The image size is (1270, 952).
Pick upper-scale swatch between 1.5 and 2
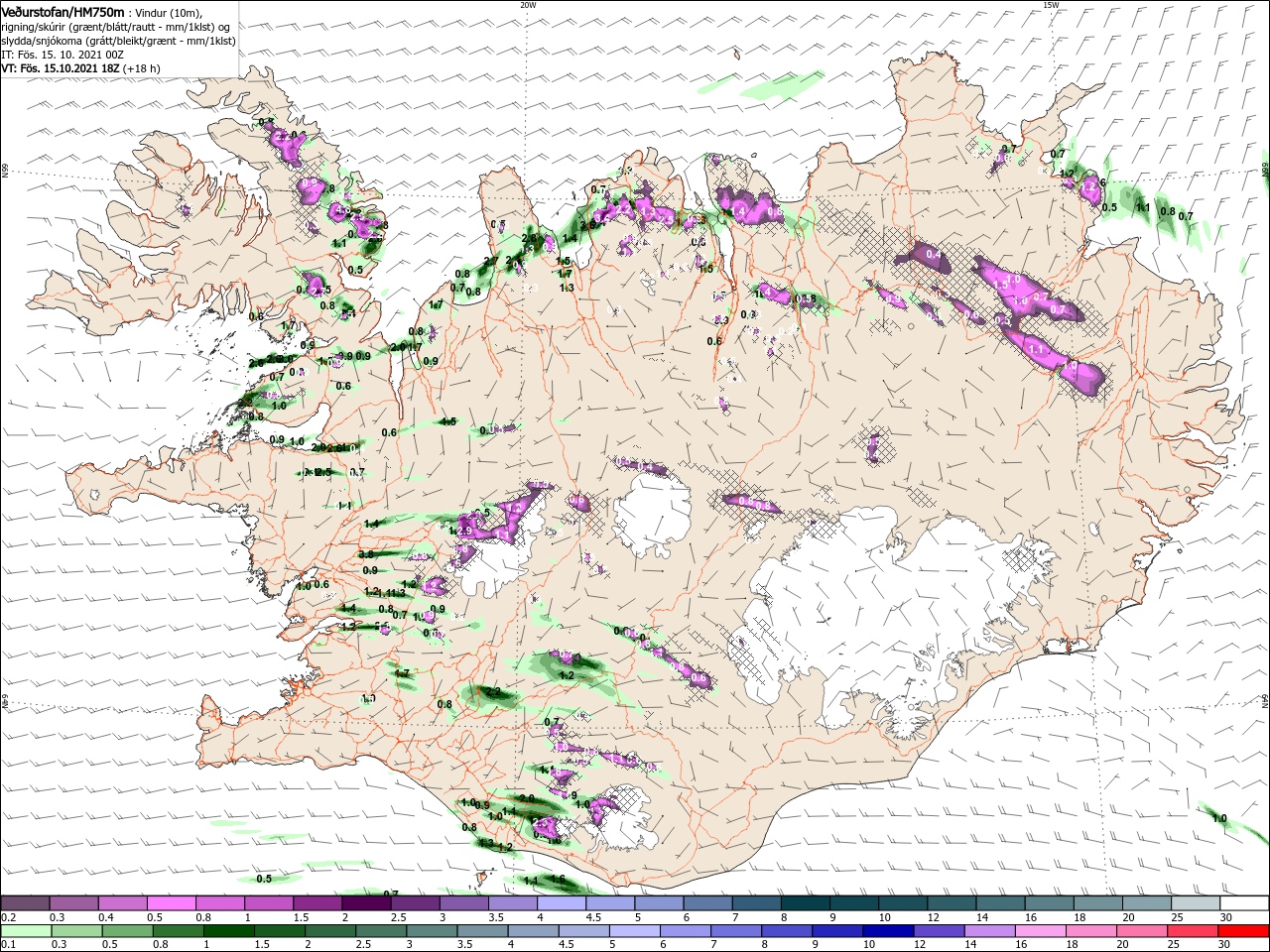click(x=317, y=903)
